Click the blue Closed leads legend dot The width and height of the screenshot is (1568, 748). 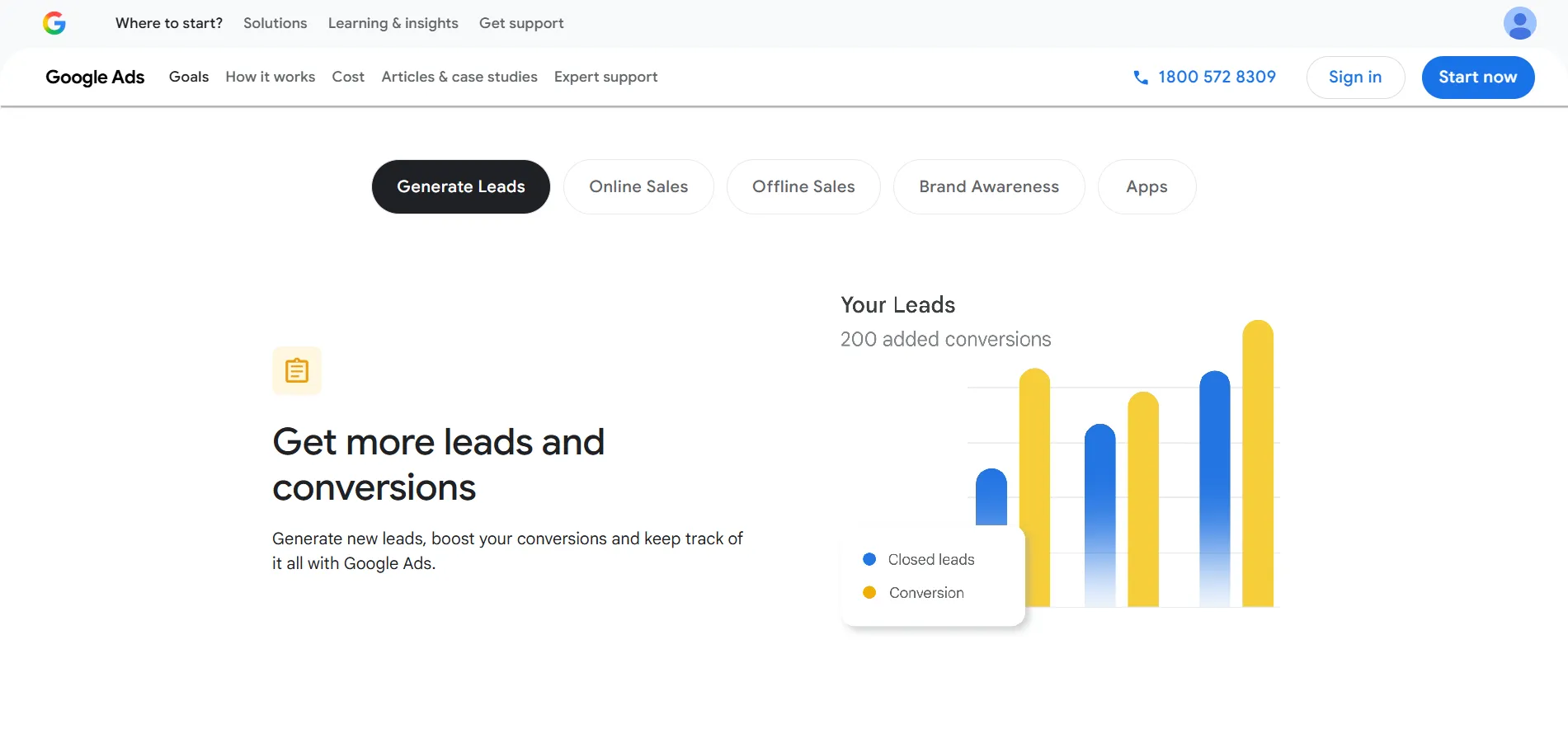point(869,559)
